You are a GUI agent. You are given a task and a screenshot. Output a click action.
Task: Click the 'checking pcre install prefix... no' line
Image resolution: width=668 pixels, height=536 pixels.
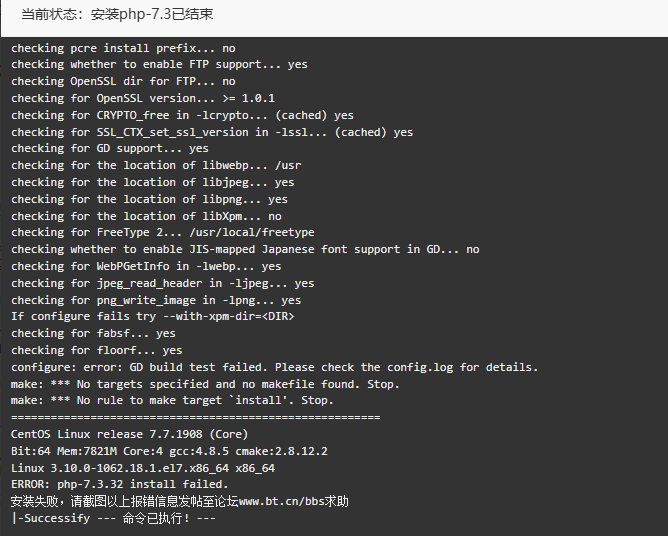point(123,48)
